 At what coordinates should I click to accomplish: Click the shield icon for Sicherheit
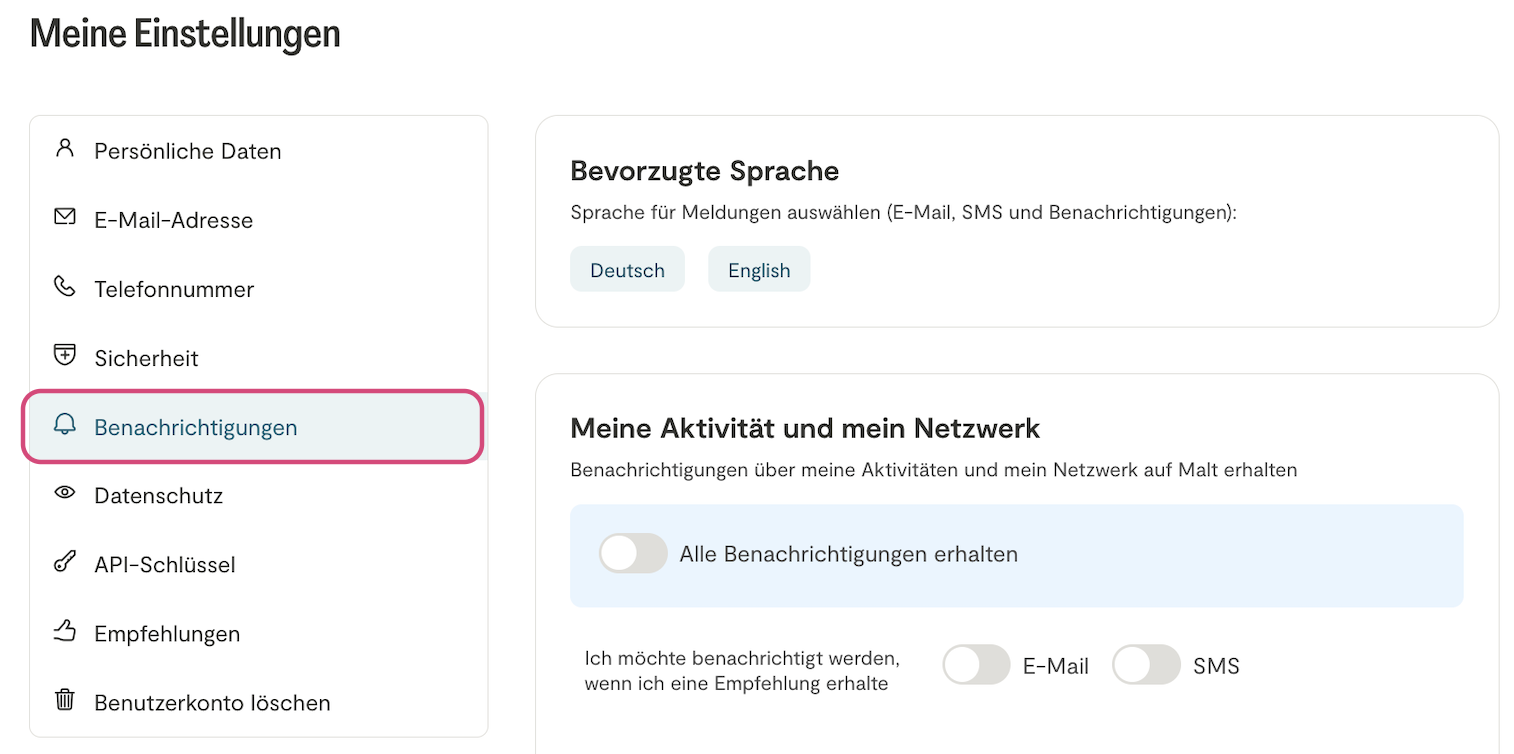pos(65,356)
